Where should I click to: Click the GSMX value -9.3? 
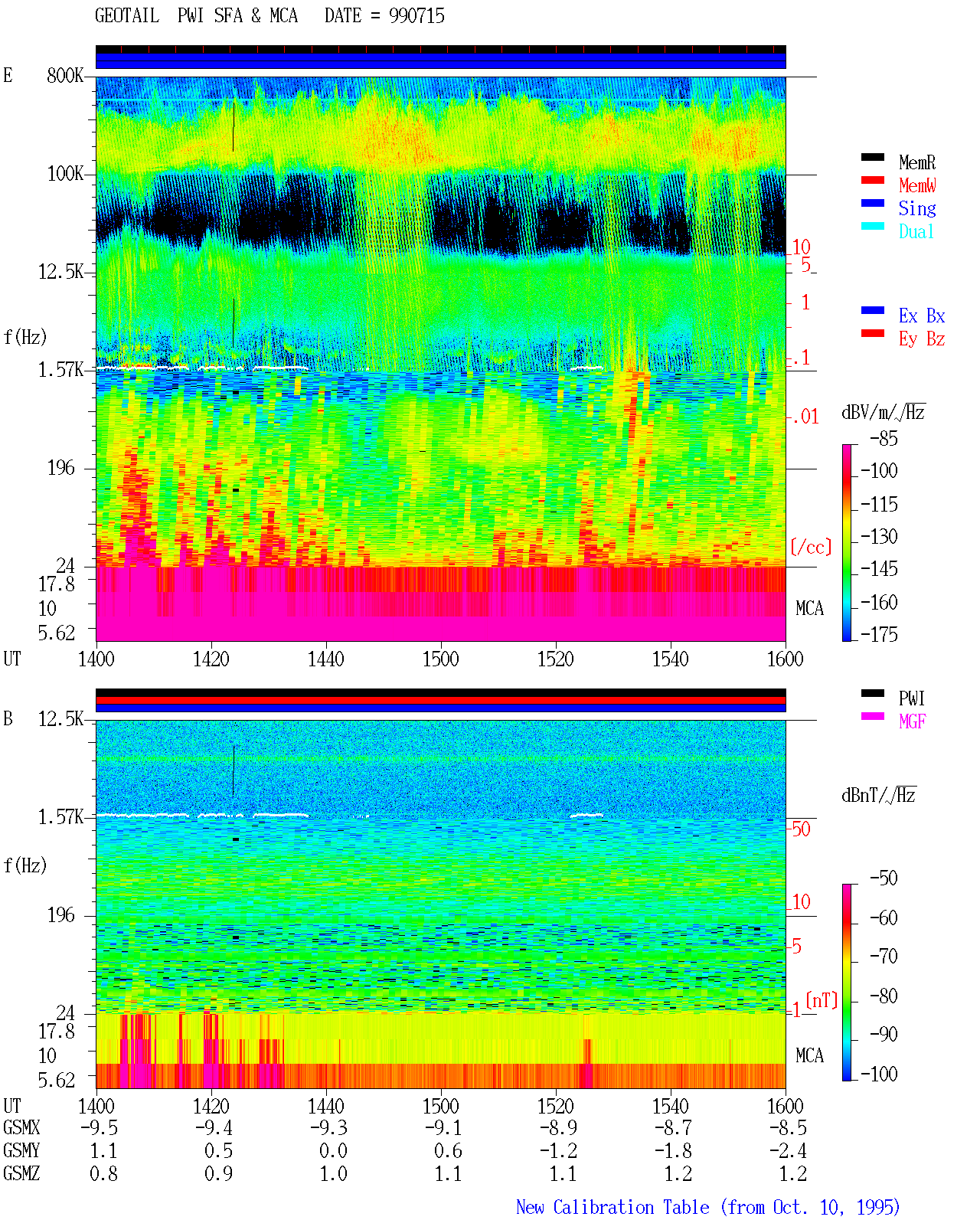(x=328, y=1127)
